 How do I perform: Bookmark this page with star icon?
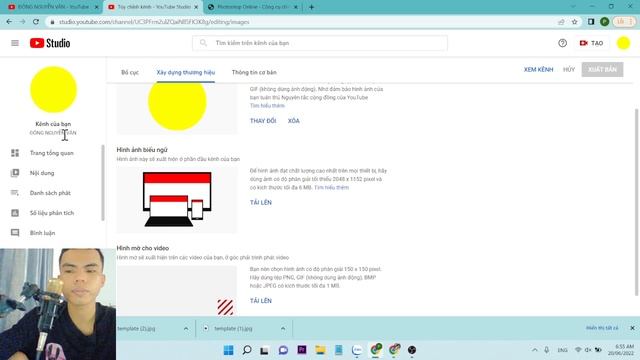click(575, 22)
